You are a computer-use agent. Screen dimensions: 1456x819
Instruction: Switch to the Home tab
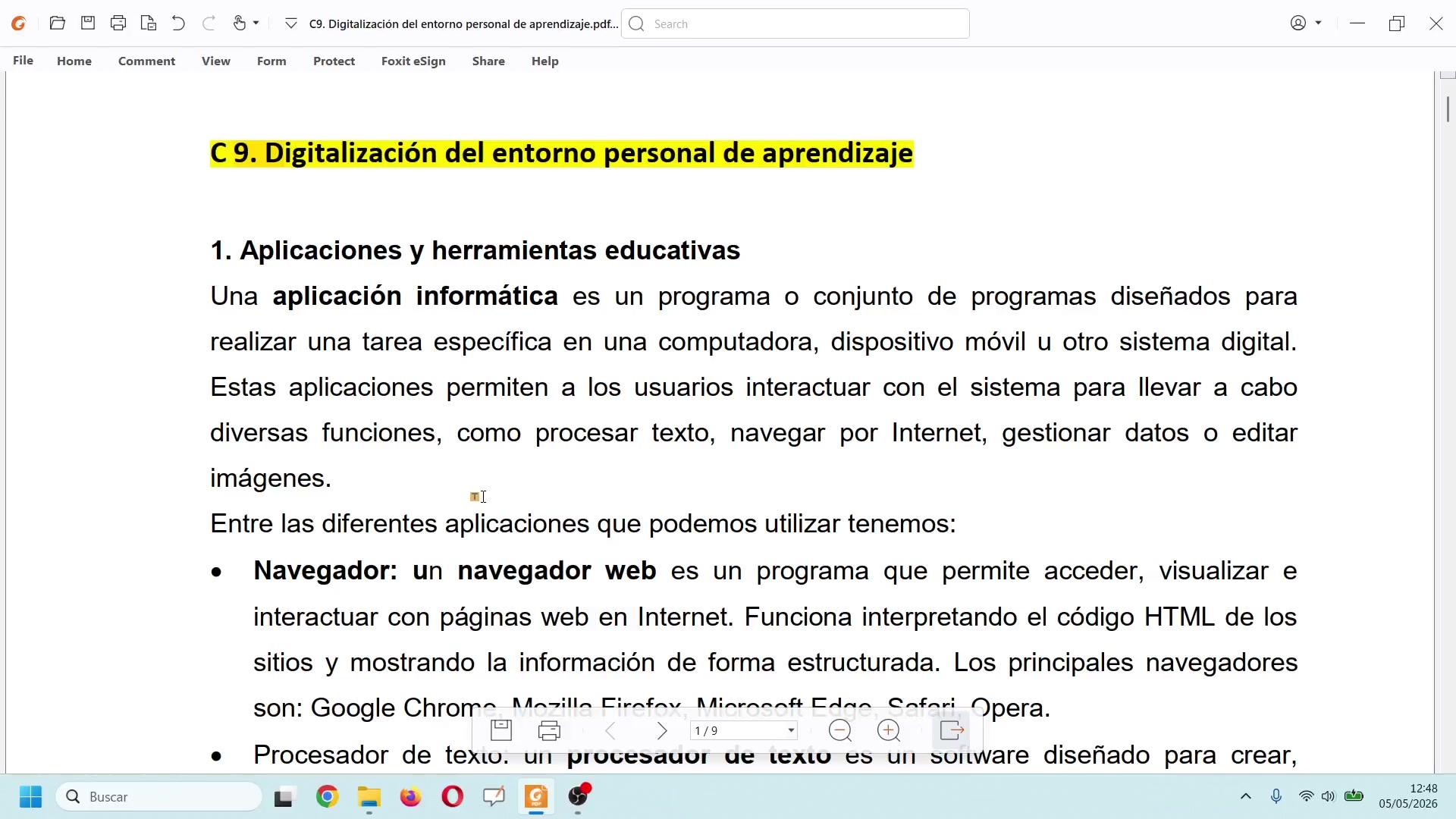click(74, 61)
